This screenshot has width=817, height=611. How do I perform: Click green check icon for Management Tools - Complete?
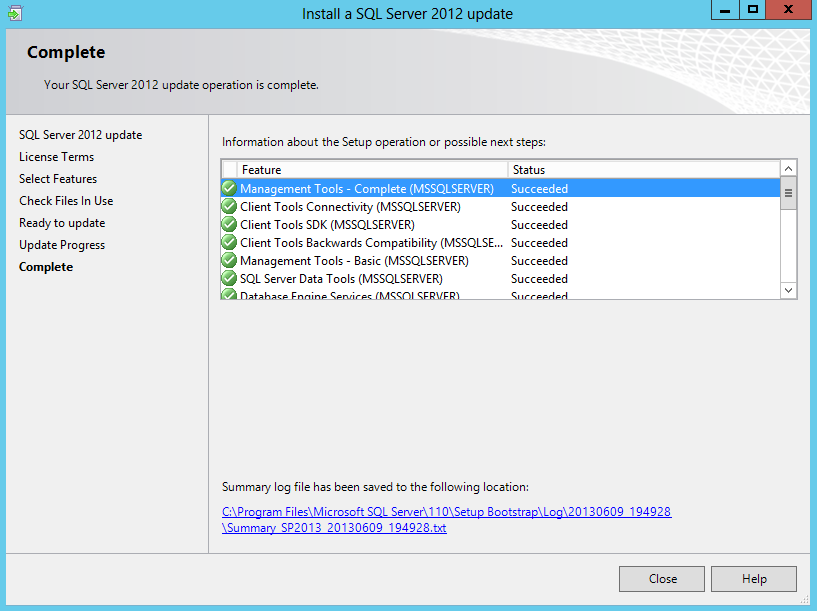point(229,188)
